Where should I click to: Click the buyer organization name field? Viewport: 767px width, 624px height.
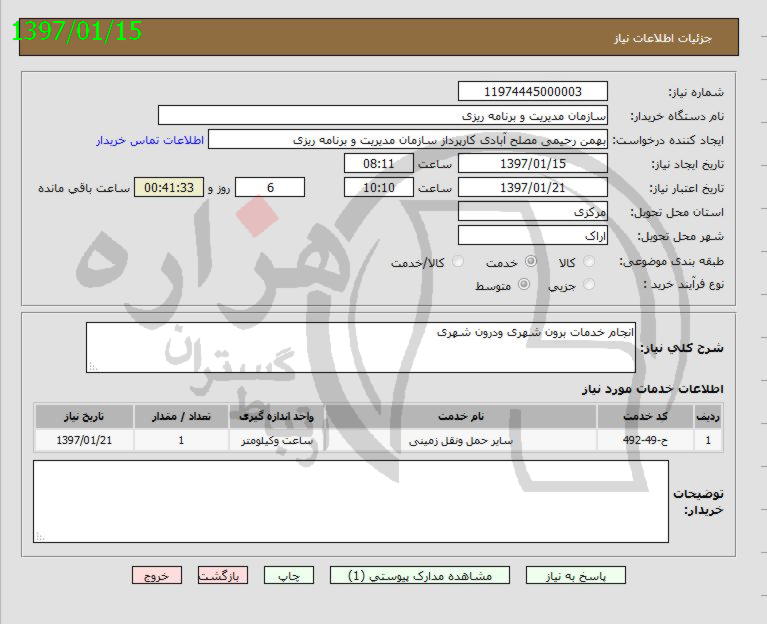pyautogui.click(x=383, y=115)
